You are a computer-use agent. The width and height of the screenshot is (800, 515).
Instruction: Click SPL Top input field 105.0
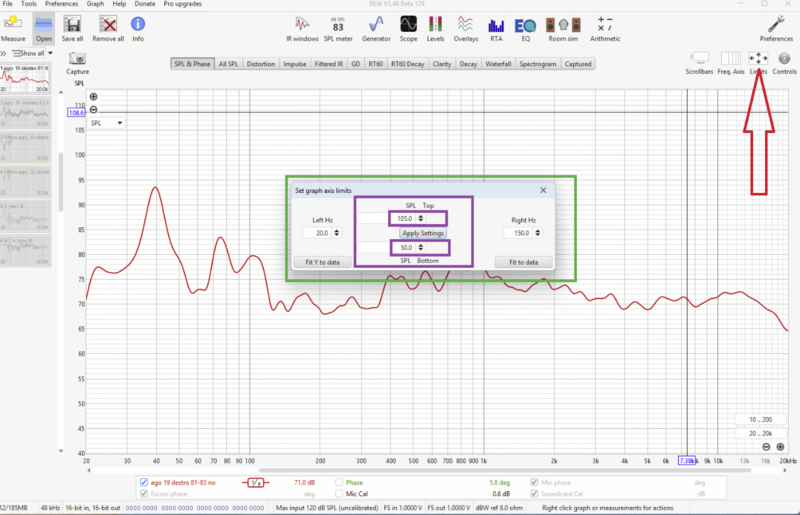[x=403, y=218]
